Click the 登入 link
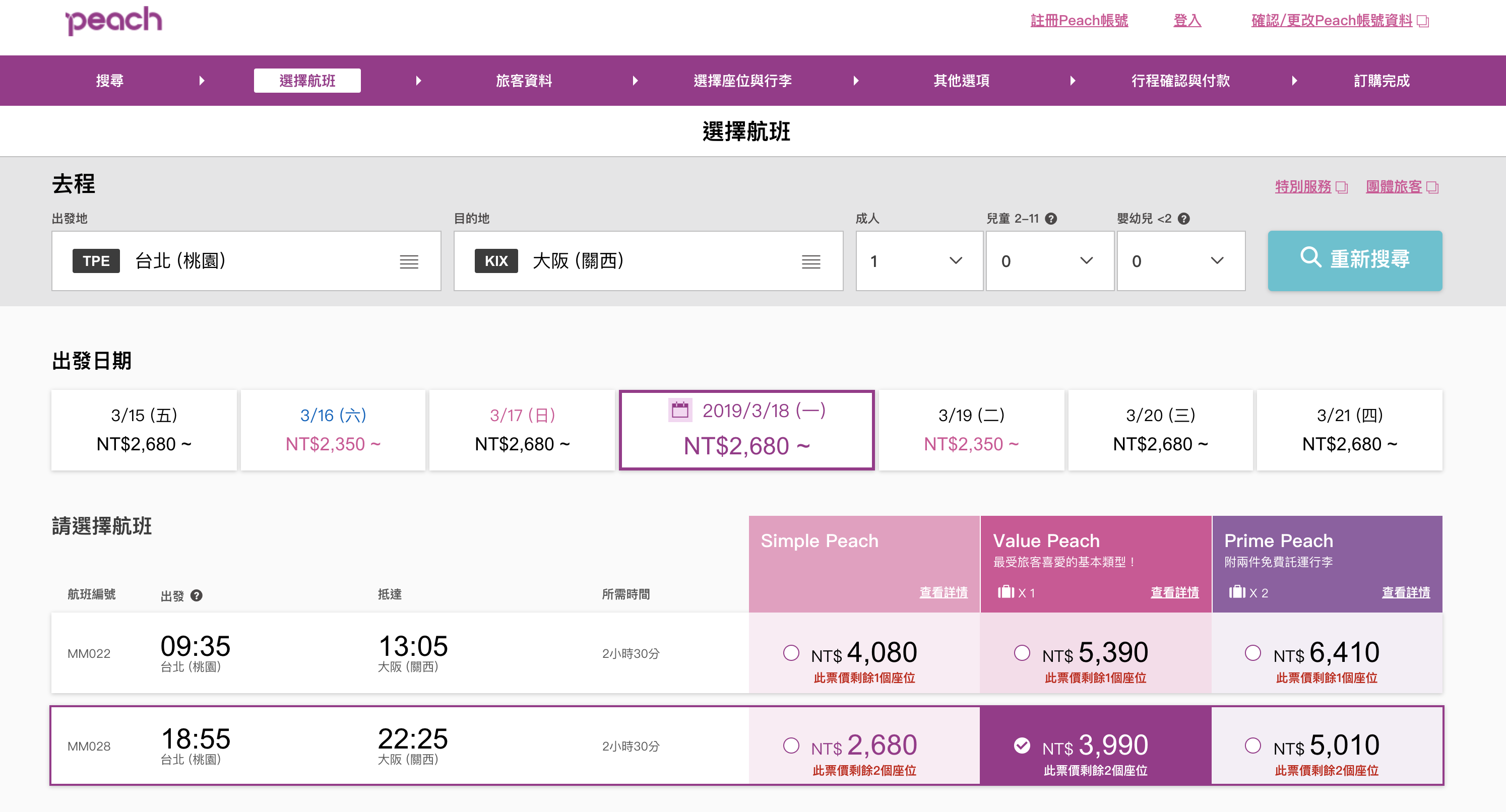 click(1187, 21)
